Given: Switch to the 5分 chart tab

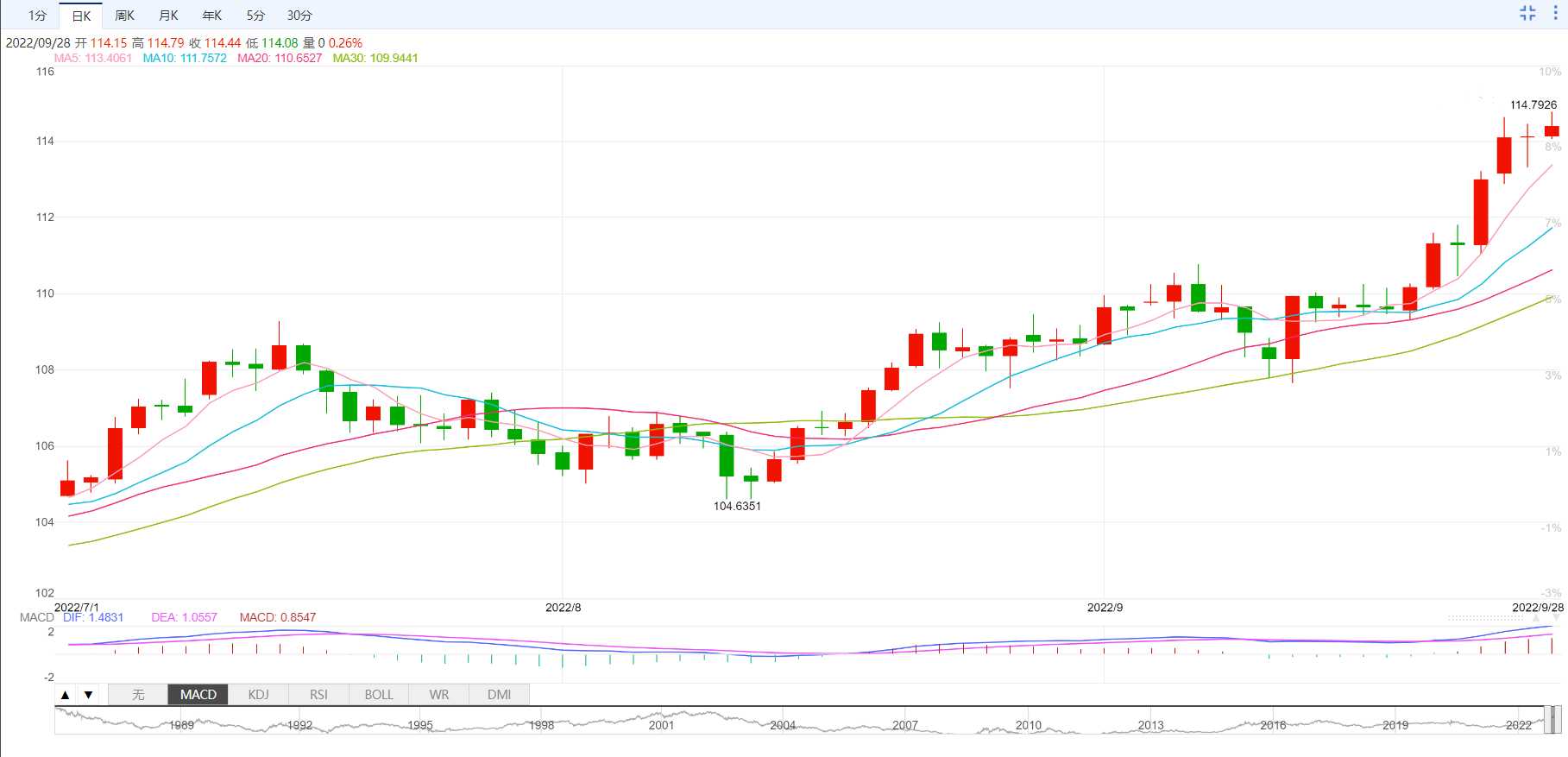Looking at the screenshot, I should coord(255,16).
